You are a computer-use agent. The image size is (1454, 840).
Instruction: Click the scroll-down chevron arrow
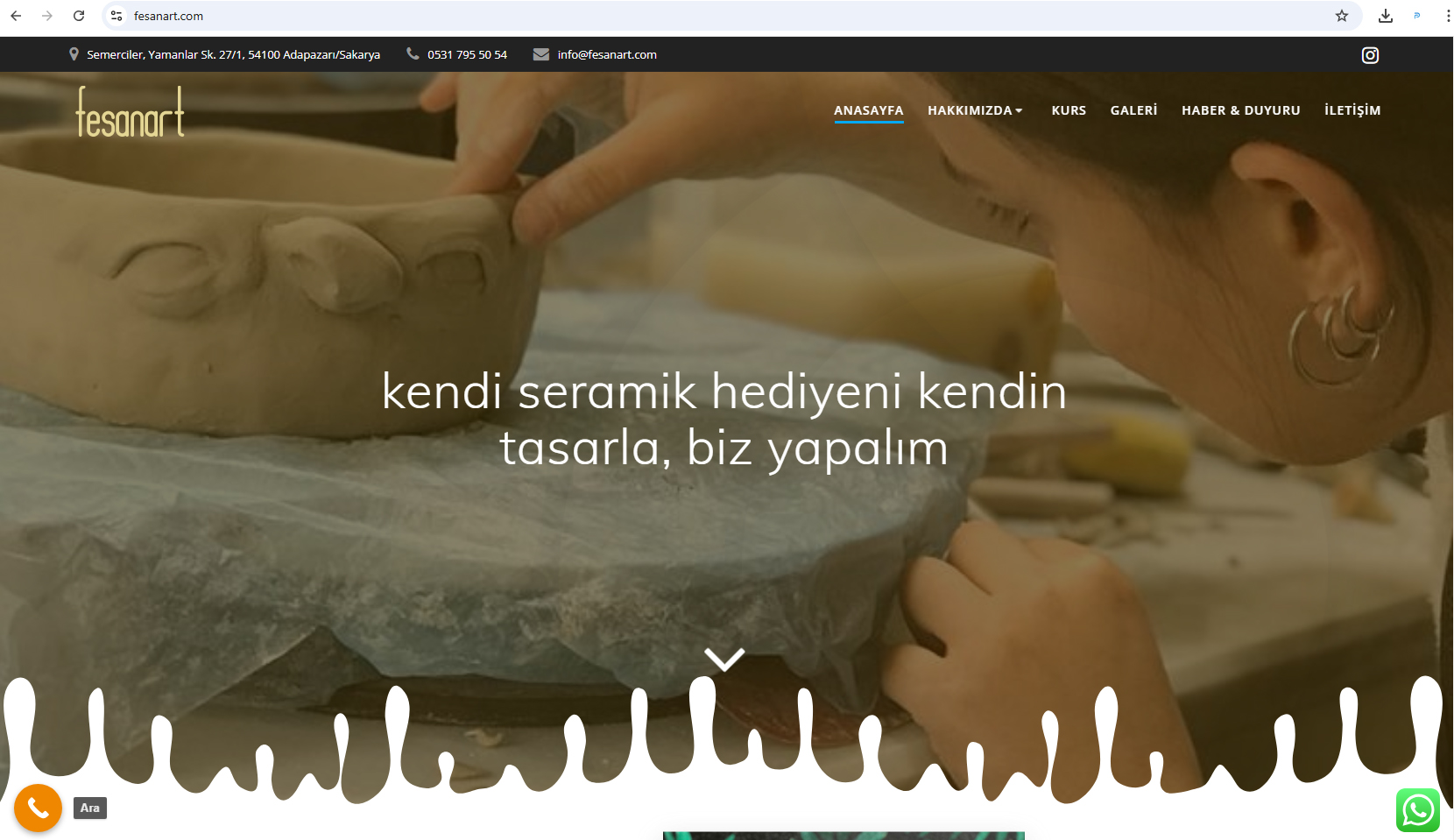click(x=724, y=659)
